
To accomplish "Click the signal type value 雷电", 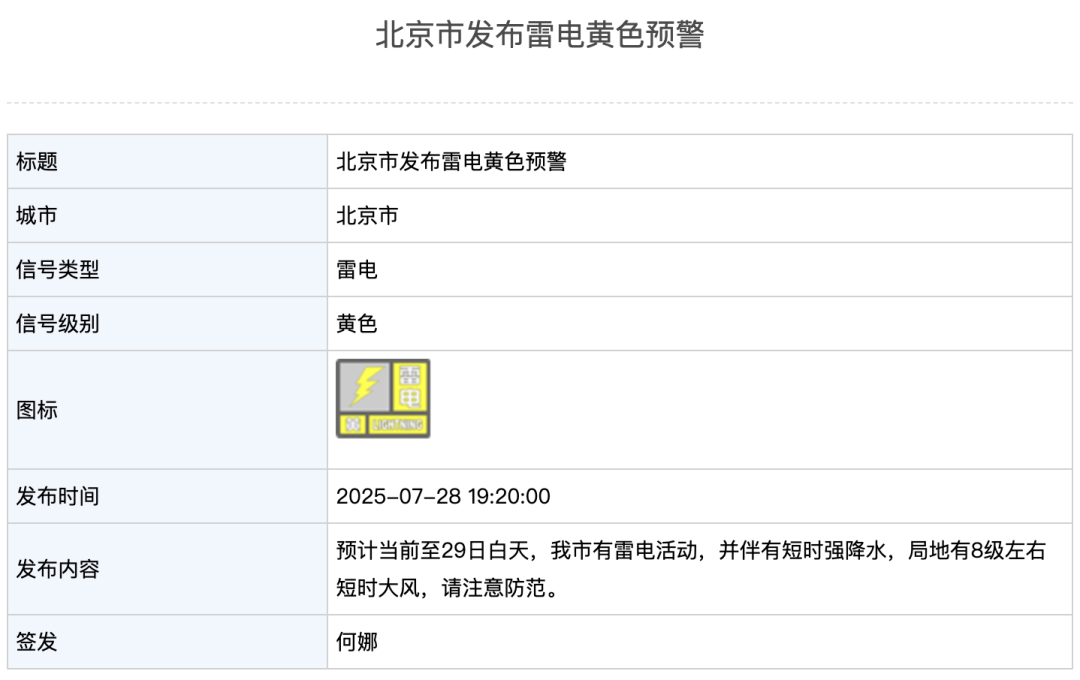I will click(357, 269).
